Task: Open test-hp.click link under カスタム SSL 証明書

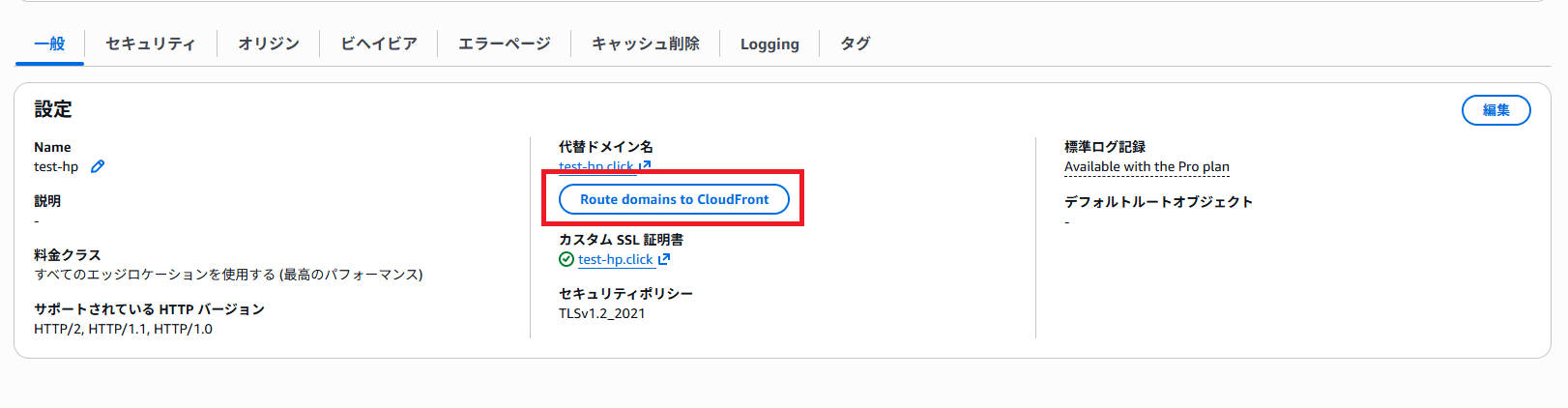Action: (x=616, y=259)
